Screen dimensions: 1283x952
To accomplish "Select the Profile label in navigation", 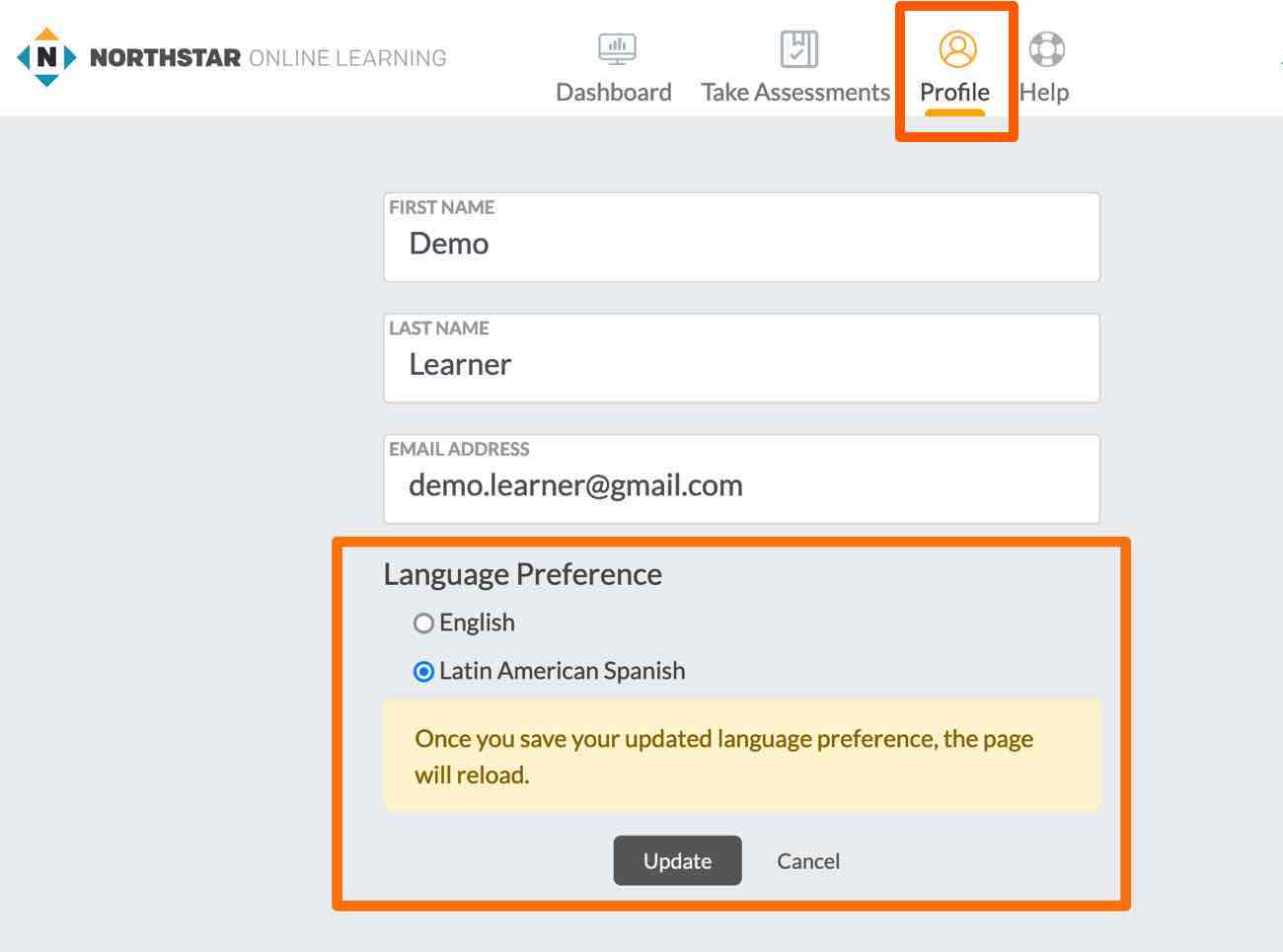I will (954, 92).
